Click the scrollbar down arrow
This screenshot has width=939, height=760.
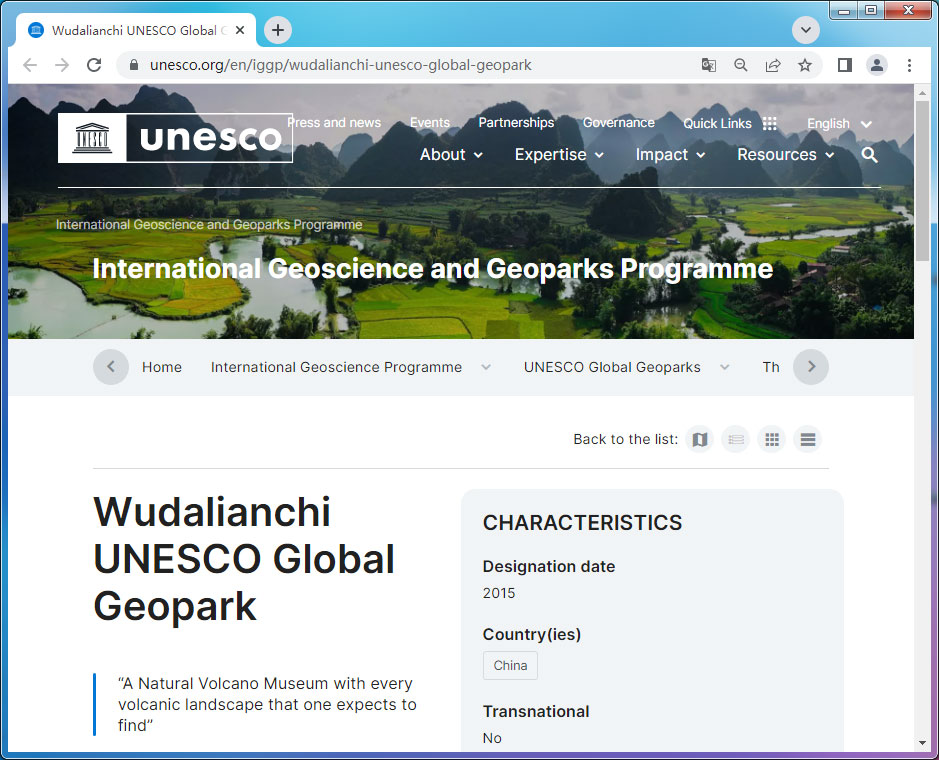coord(922,743)
